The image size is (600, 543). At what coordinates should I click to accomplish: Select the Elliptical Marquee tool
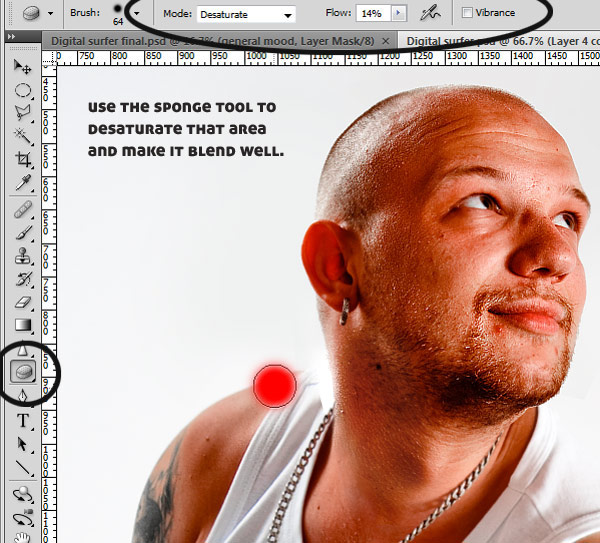23,91
